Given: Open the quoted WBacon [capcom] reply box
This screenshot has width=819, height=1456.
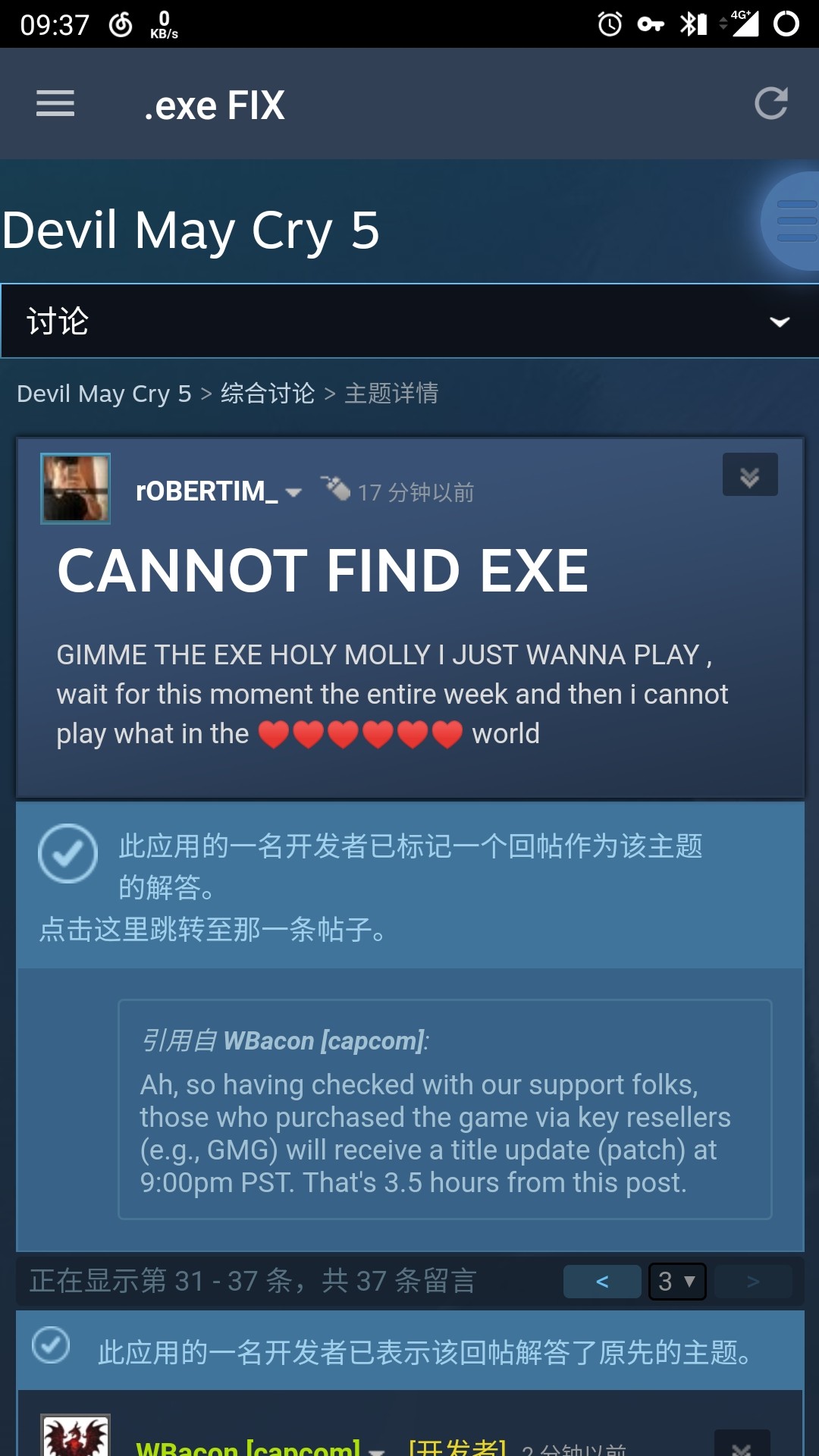Looking at the screenshot, I should [444, 1109].
